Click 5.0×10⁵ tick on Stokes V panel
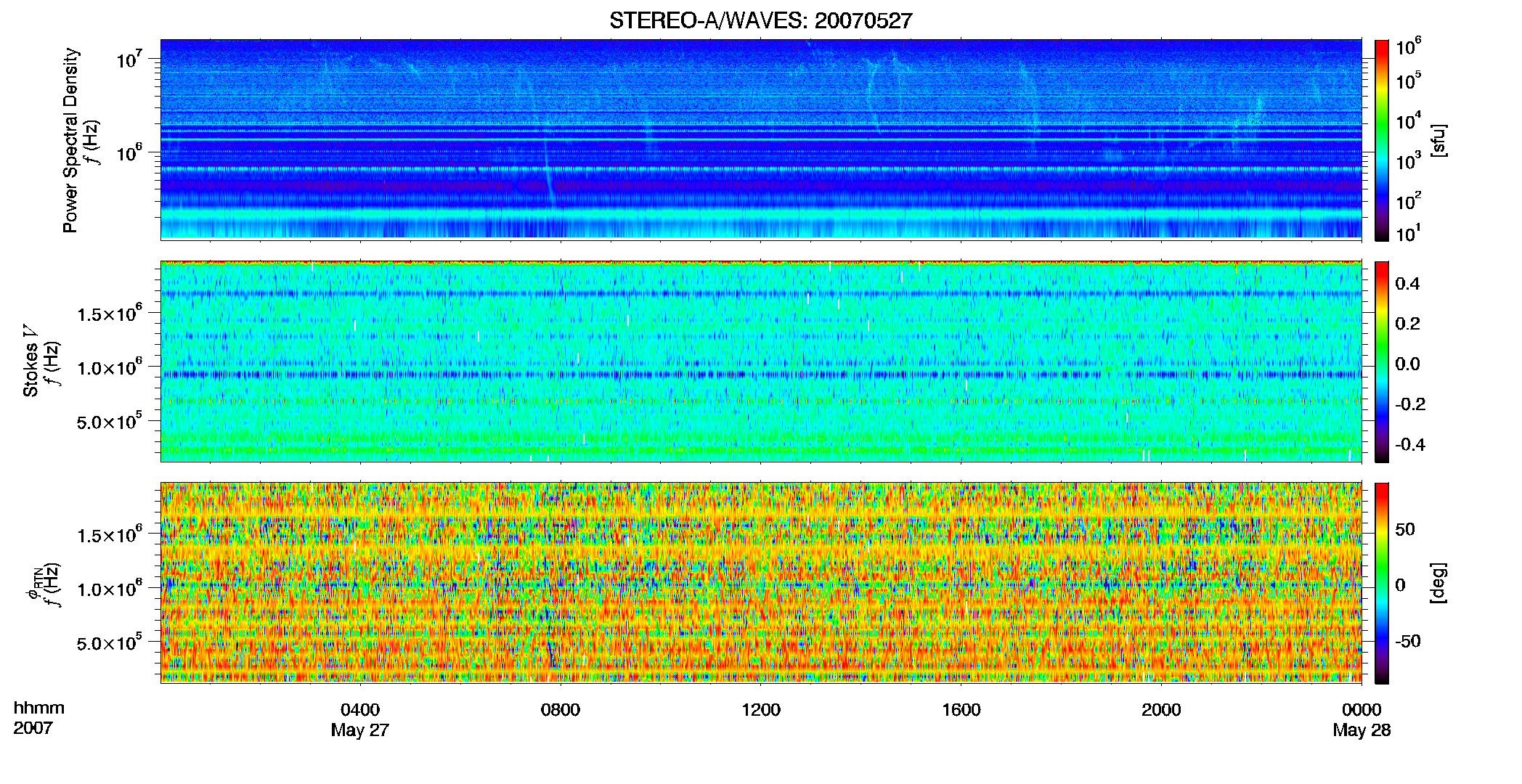 pos(110,420)
